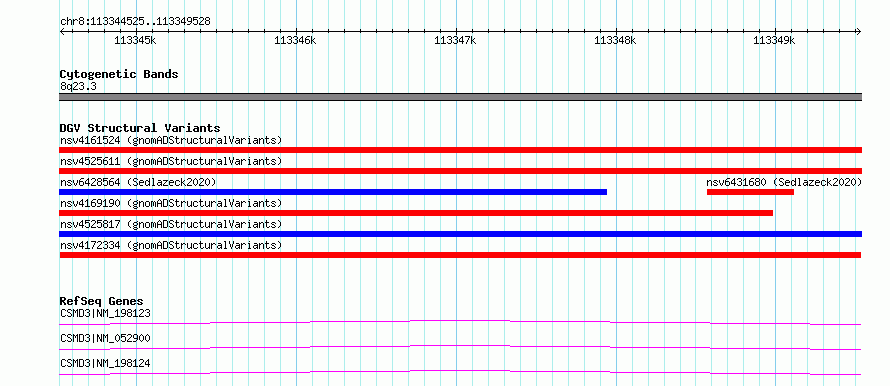890x386 pixels.
Task: Select the short red nsv6431680 bar
Action: click(x=750, y=192)
